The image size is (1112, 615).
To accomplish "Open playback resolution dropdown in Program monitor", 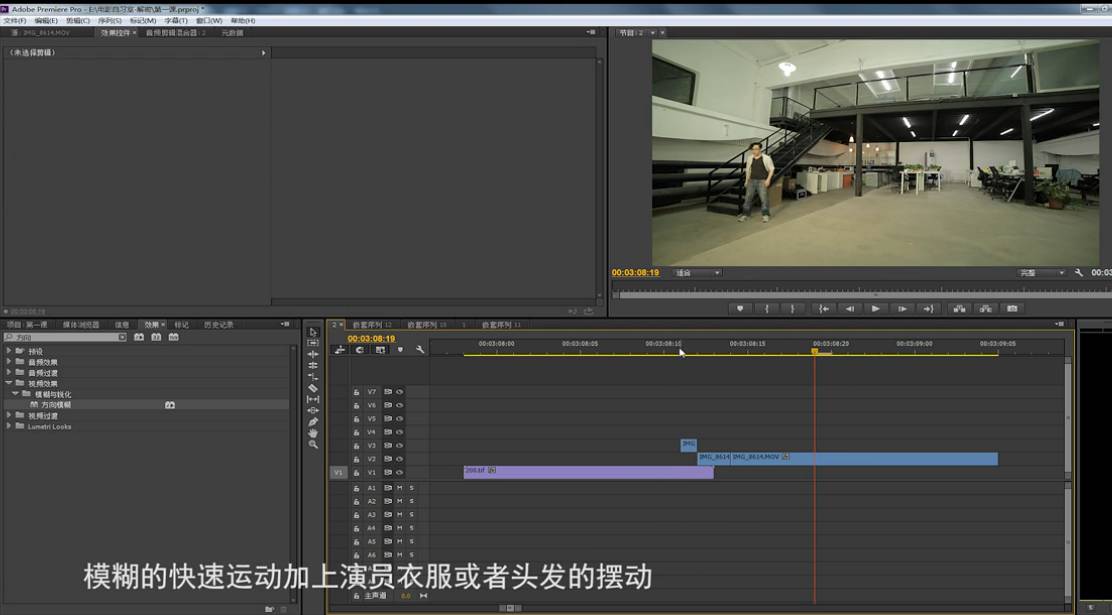I will [x=1042, y=272].
